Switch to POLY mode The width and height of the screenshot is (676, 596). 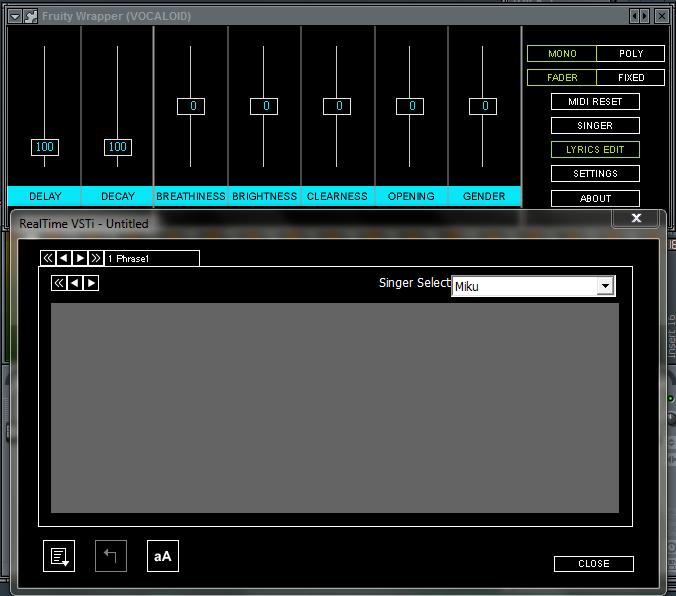[631, 53]
